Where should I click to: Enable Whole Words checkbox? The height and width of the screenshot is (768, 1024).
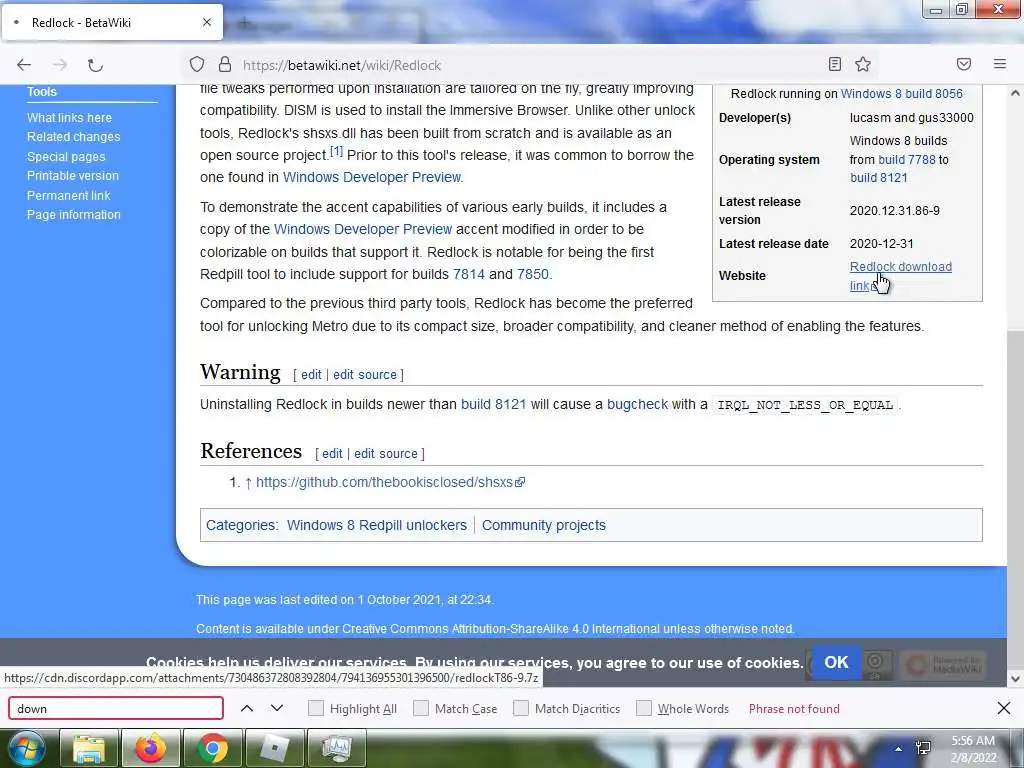[644, 709]
